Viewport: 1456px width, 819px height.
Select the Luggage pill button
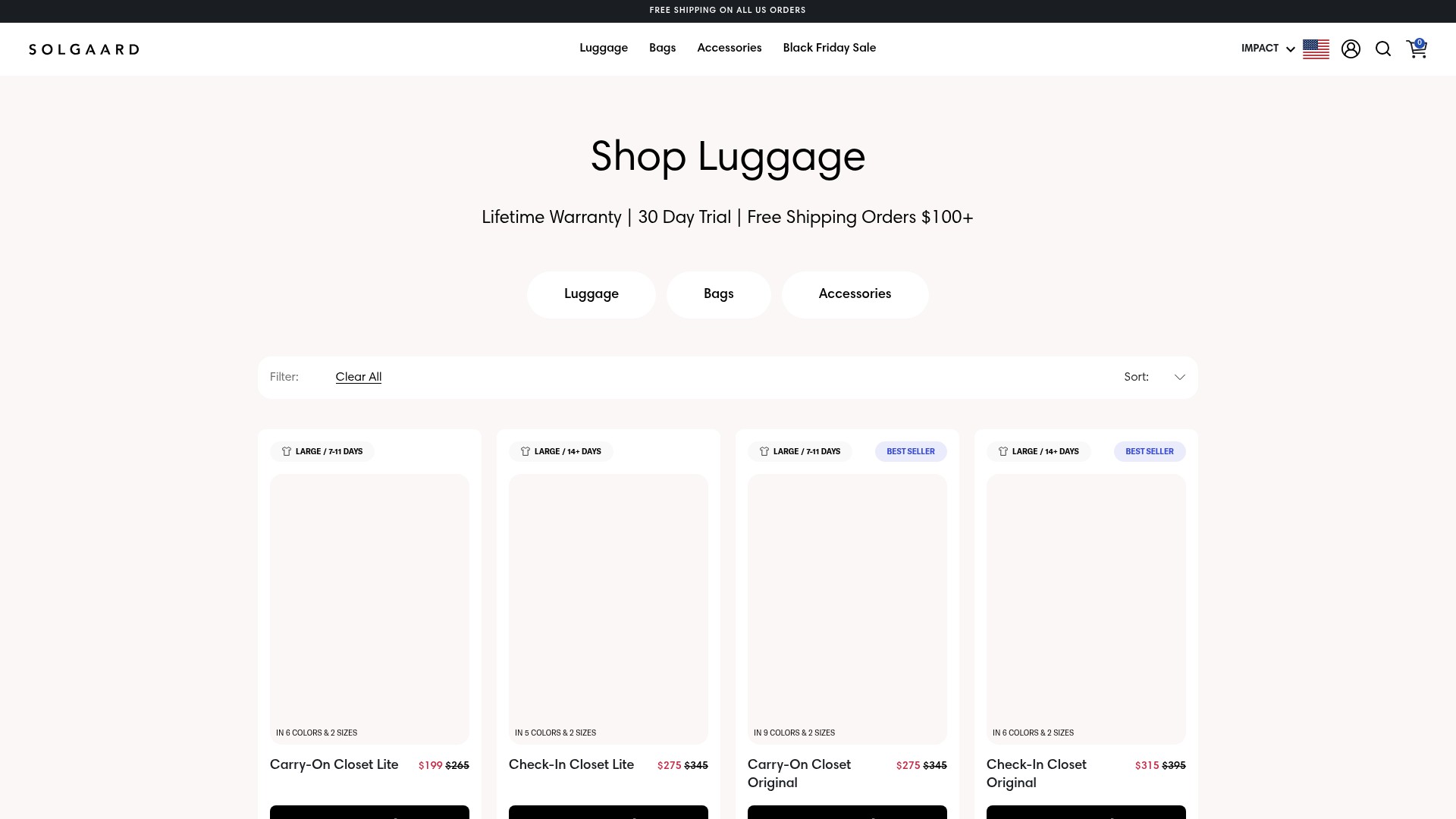click(x=591, y=294)
